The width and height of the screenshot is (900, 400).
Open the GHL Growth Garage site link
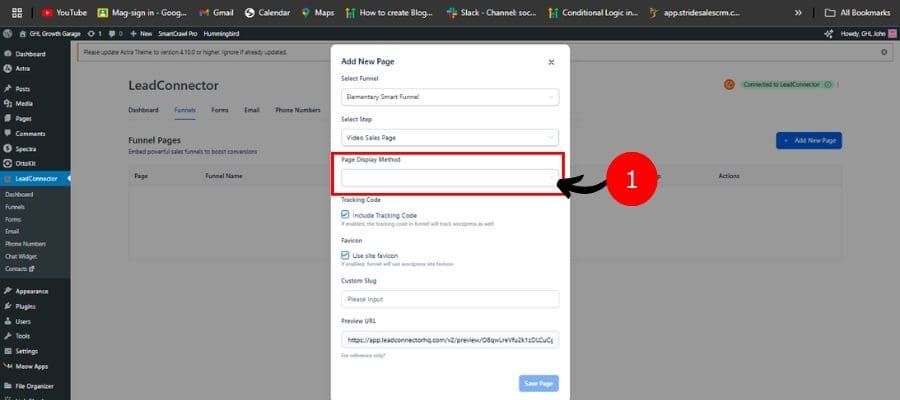click(x=50, y=34)
